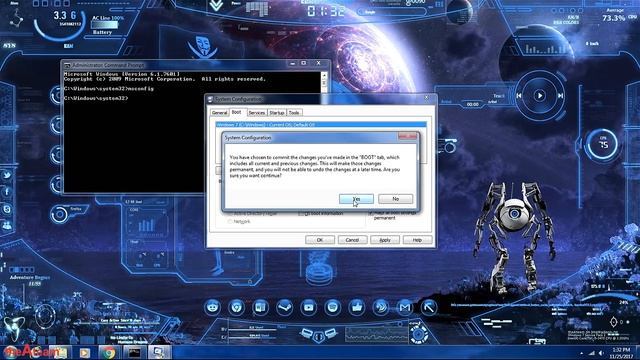Screen dimensions: 640x360
Task: Select the Boot tab
Action: click(236, 112)
